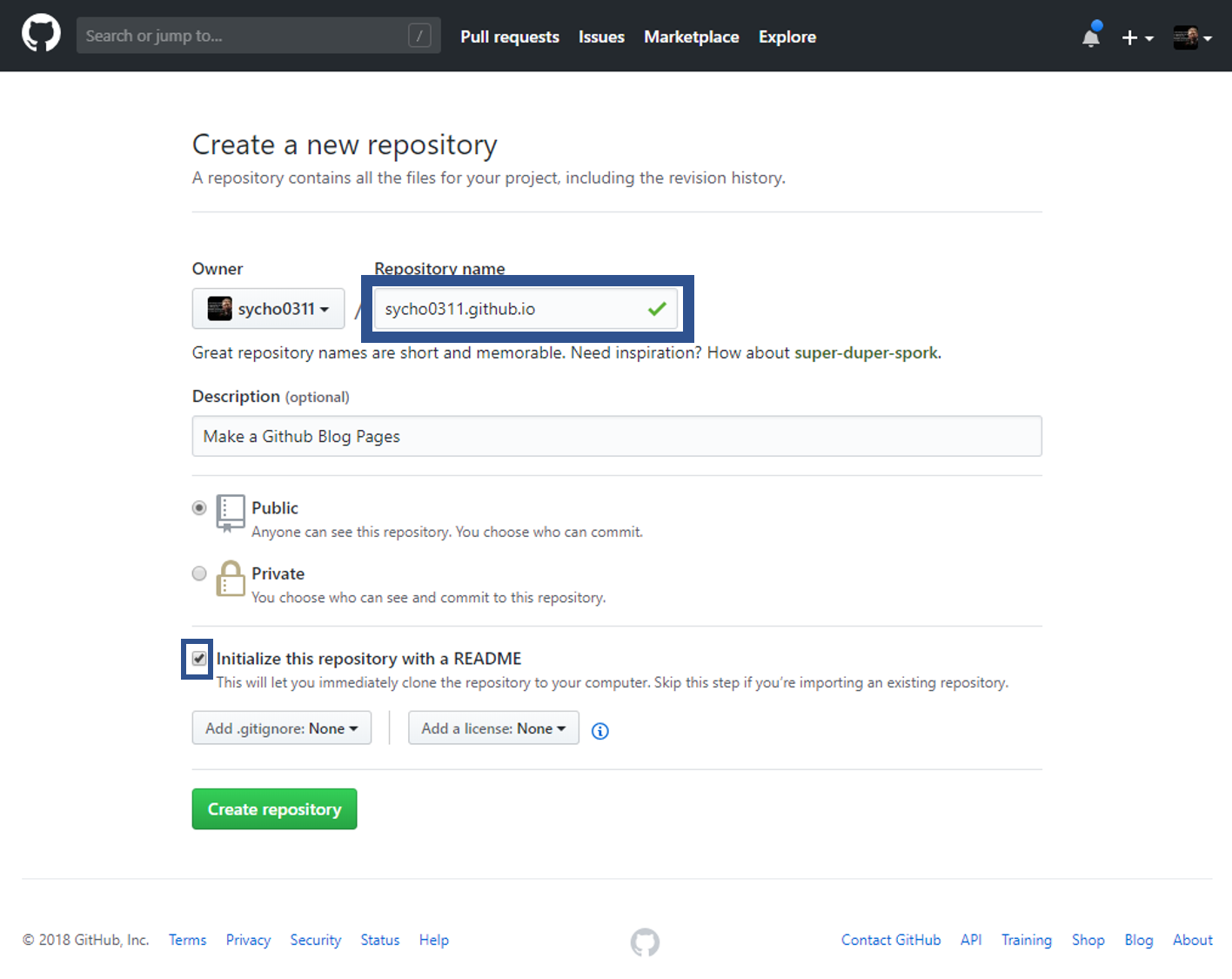The image size is (1232, 979).
Task: Open the Status footer link
Action: click(380, 940)
